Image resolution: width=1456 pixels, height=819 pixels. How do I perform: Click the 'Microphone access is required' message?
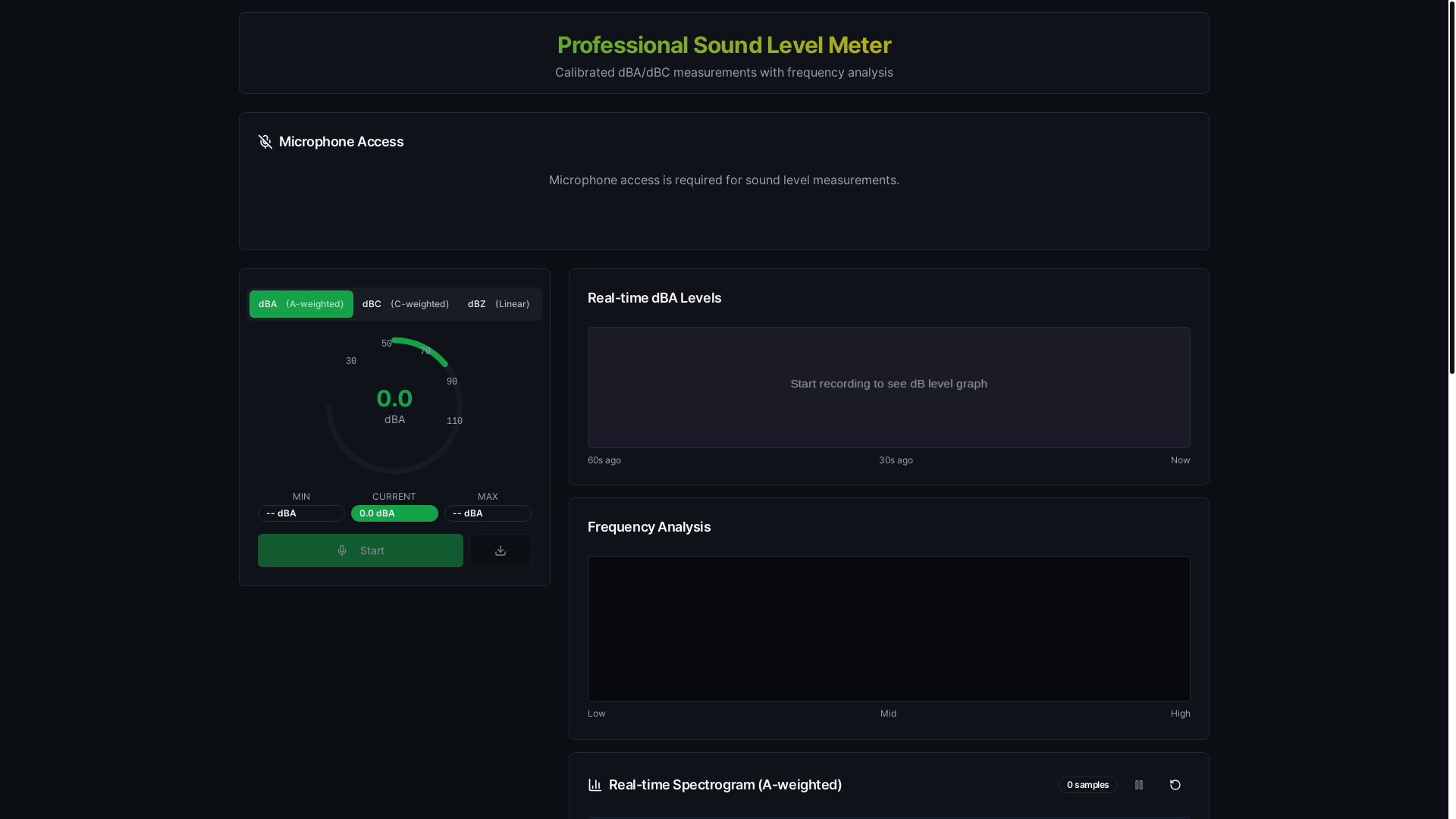click(724, 180)
